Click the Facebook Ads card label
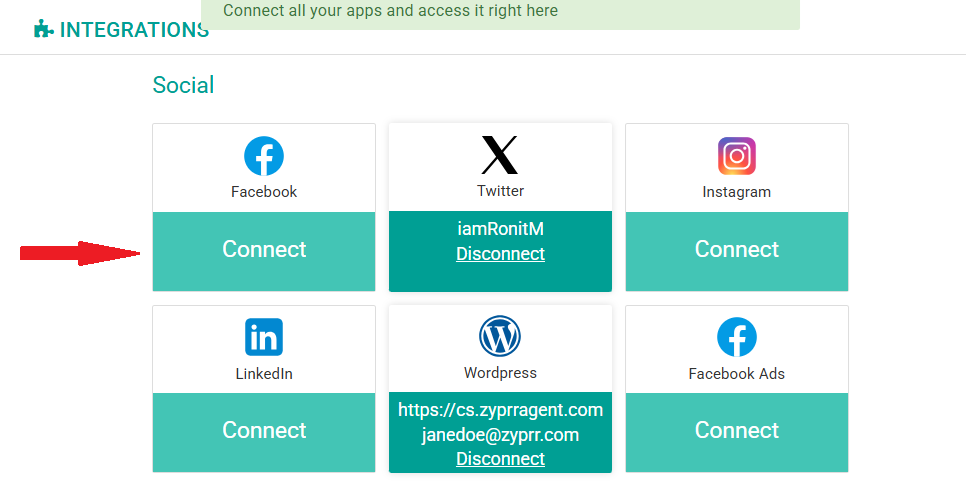The width and height of the screenshot is (966, 490). [x=737, y=374]
